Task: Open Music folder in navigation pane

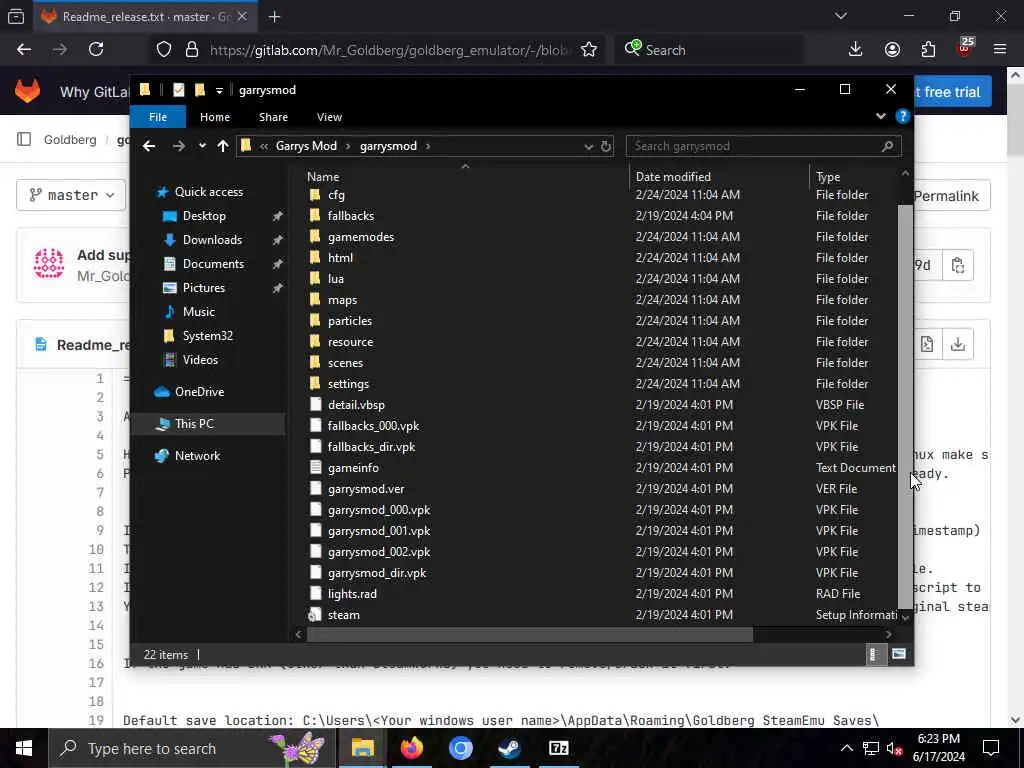Action: [199, 312]
